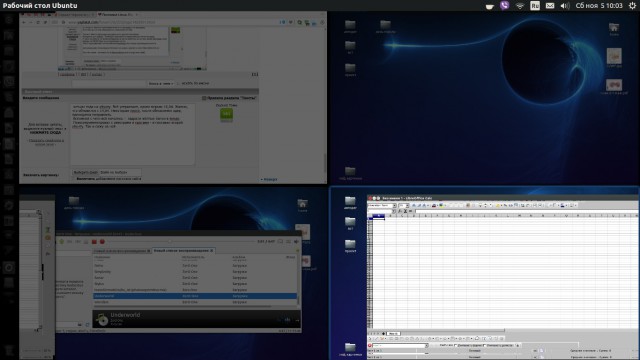640x360 pixels.
Task: Click the playlist horizontal scrollbar
Action: point(182,306)
